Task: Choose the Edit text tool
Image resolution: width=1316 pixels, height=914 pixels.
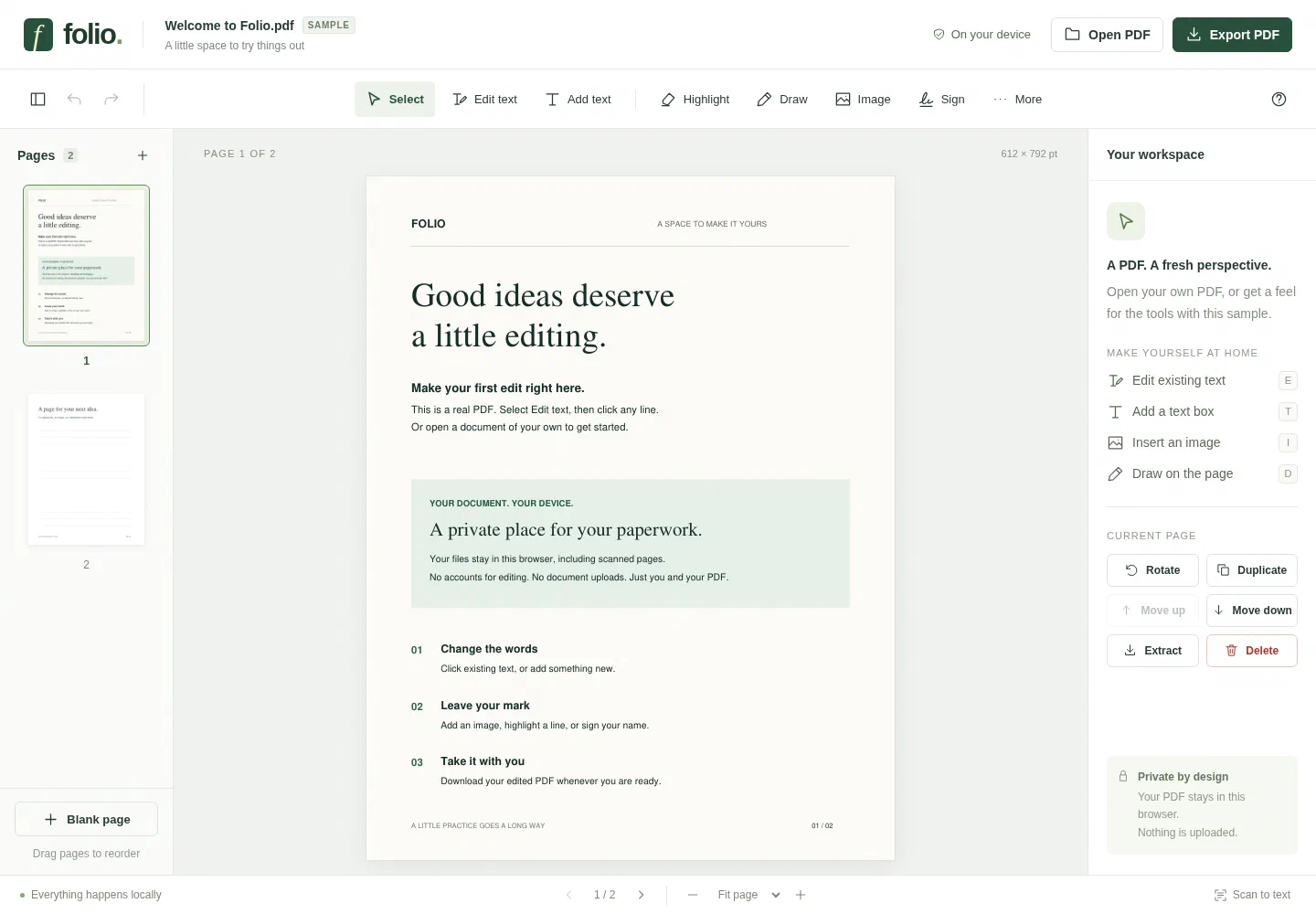Action: coord(485,99)
